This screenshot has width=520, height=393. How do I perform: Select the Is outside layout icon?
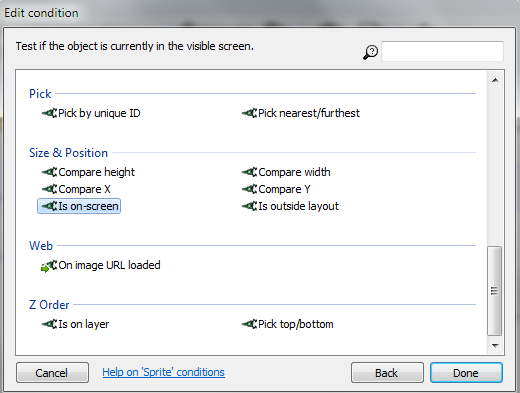click(249, 206)
